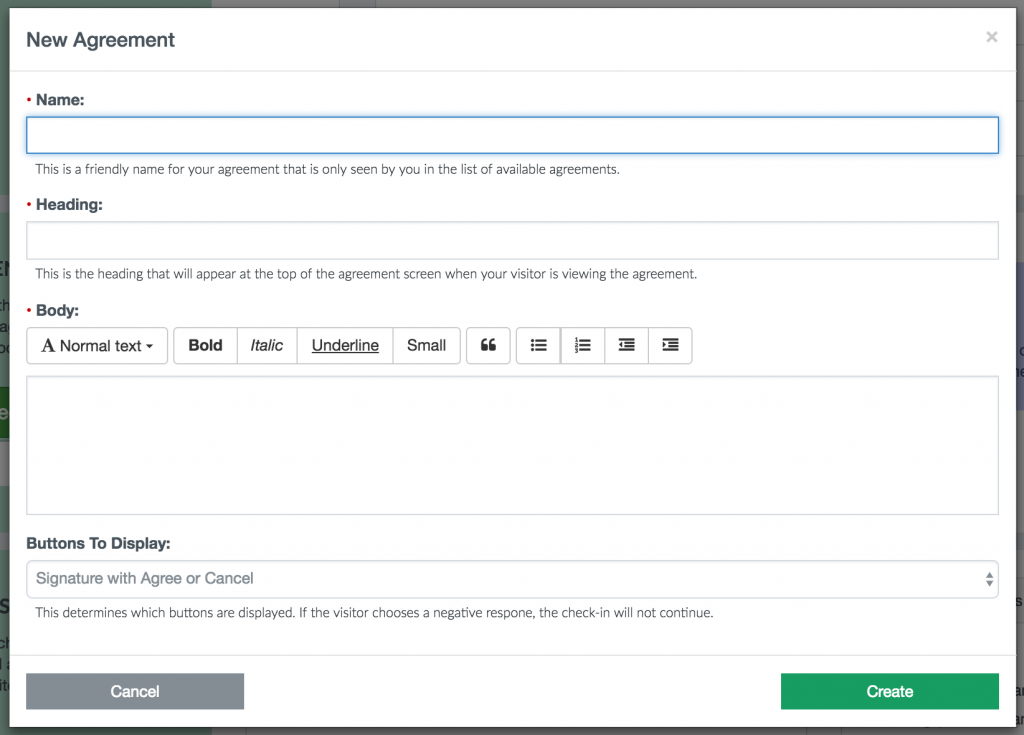Insert an unordered bullet list
Screen dimensions: 1024x735
(538, 345)
